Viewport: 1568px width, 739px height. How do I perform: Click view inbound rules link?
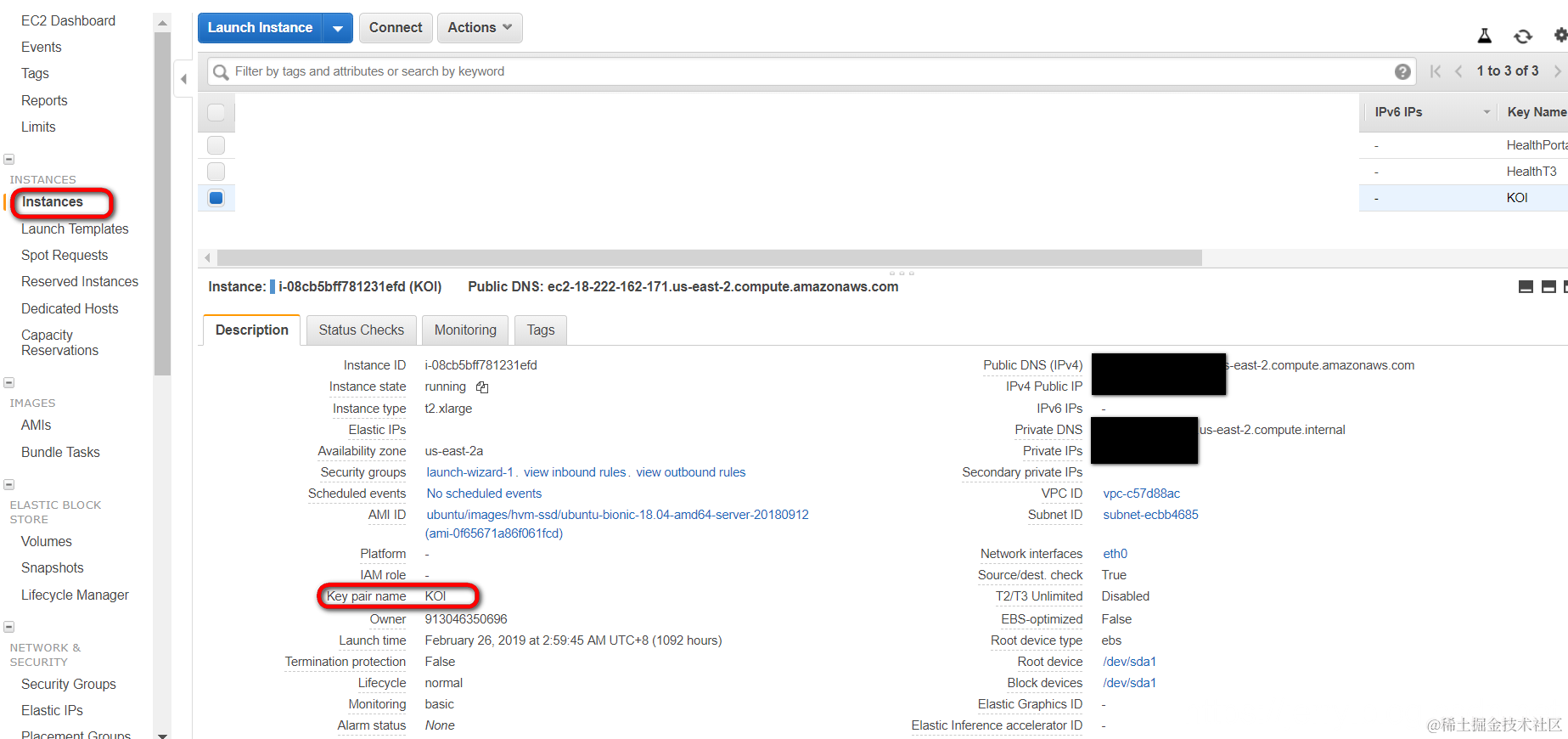point(575,472)
